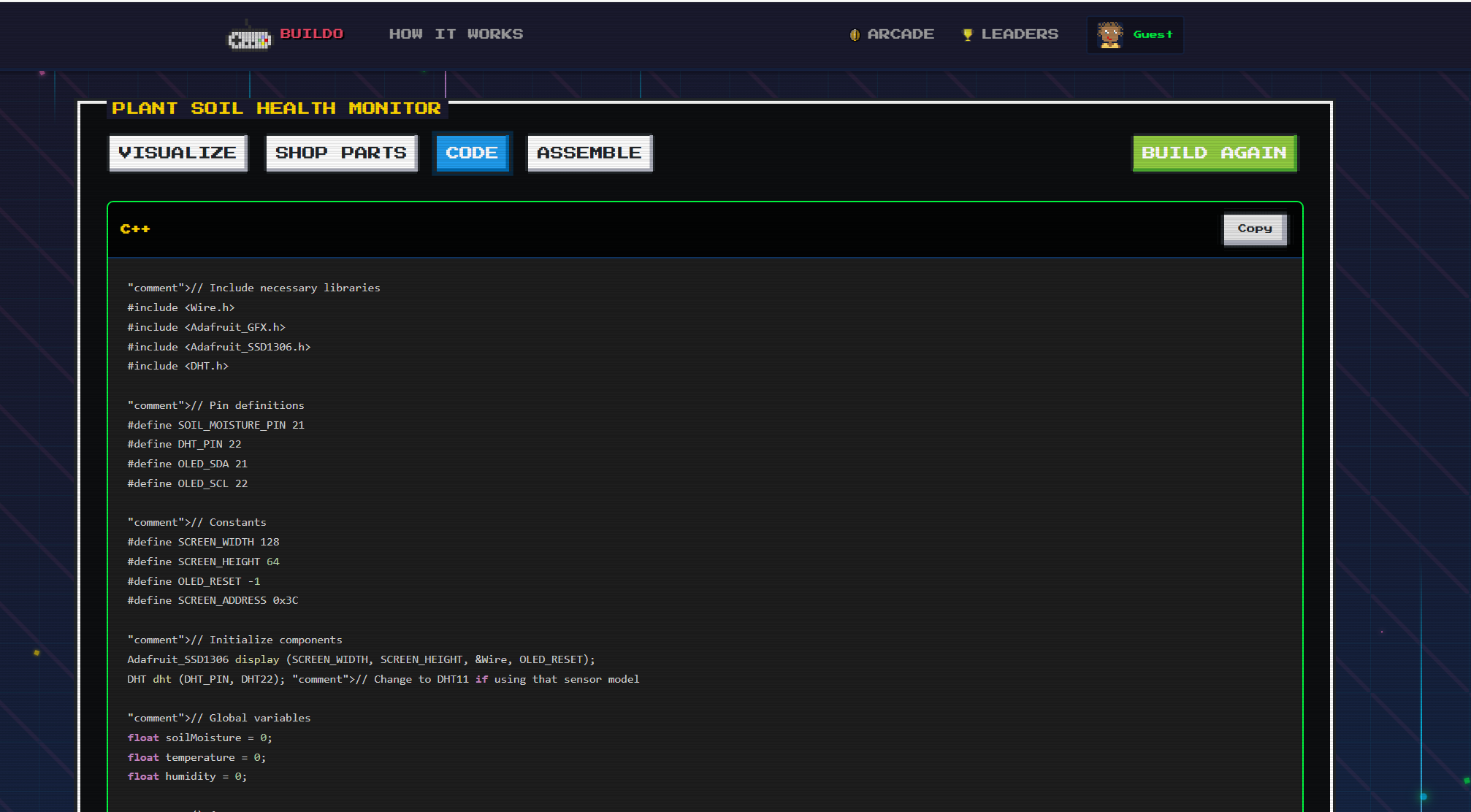The width and height of the screenshot is (1471, 812).
Task: Click the Guest username label
Action: click(1153, 34)
